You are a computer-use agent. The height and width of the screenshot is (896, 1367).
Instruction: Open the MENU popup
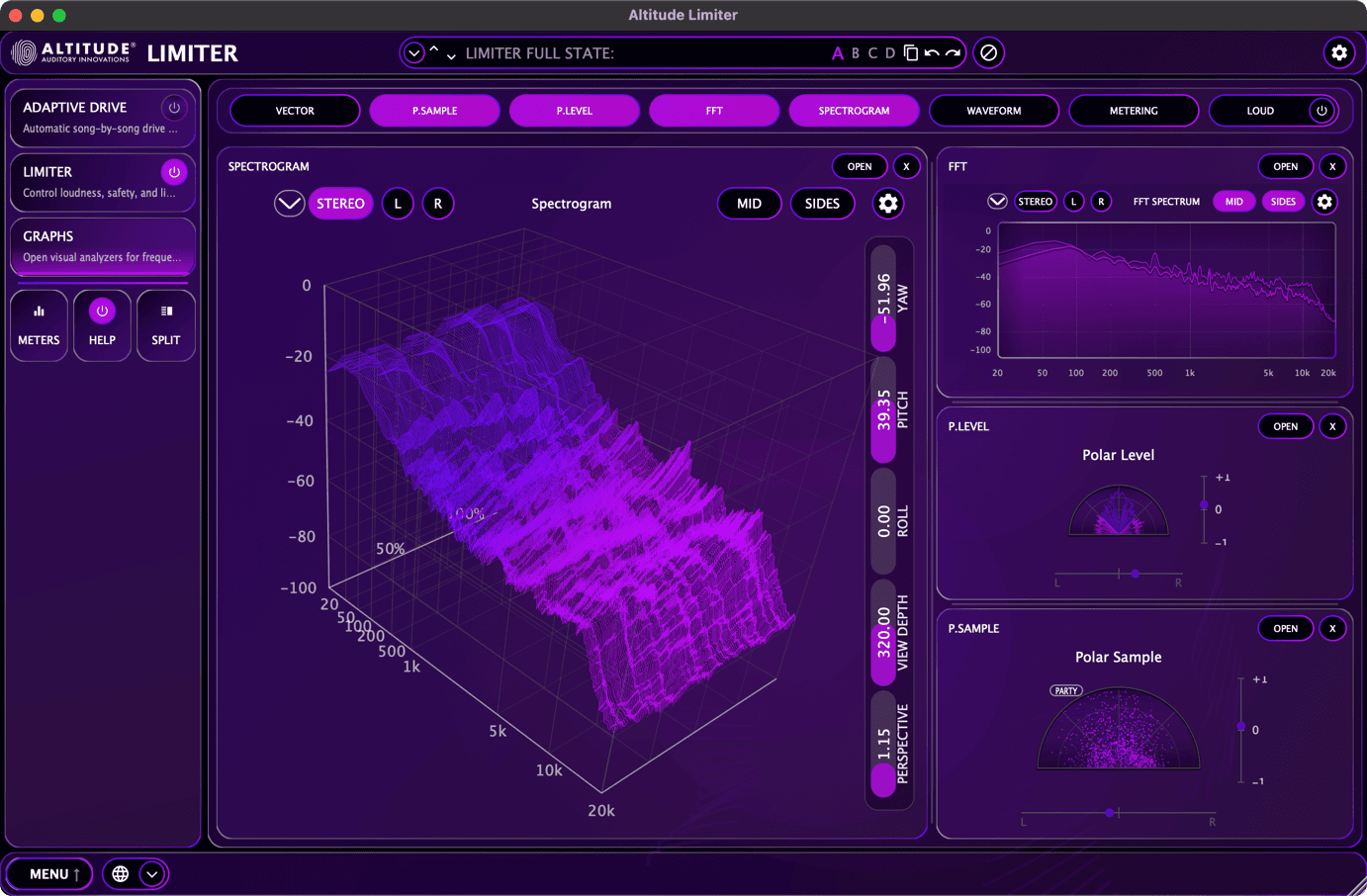[49, 874]
